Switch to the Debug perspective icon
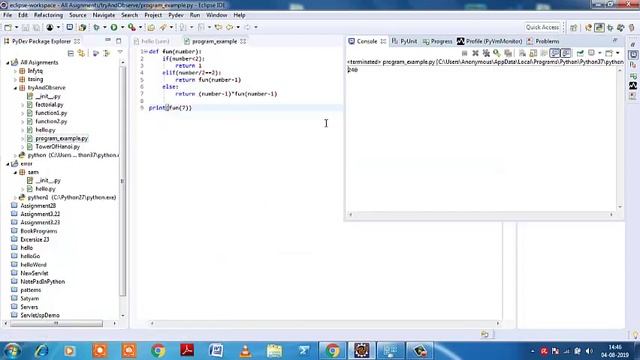 (610, 28)
